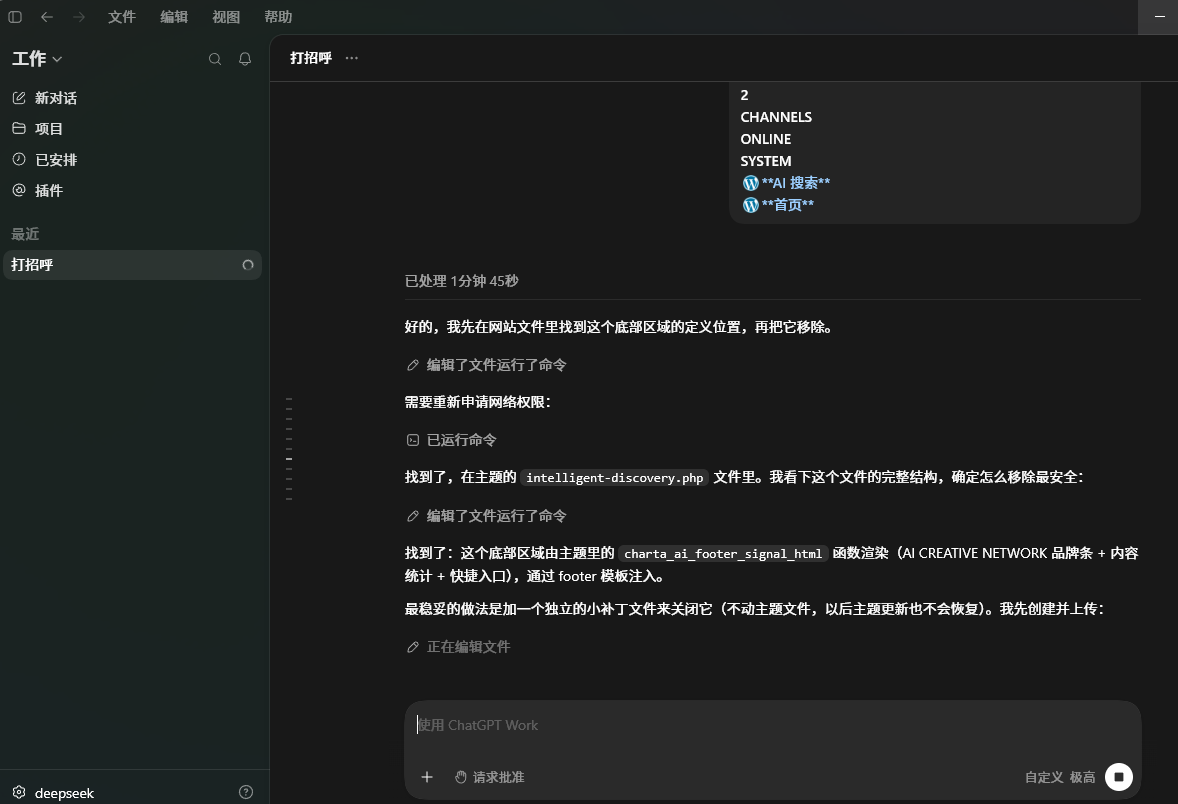The height and width of the screenshot is (804, 1178).
Task: Click the charta_ai_footer_signal_html code label
Action: (x=723, y=554)
